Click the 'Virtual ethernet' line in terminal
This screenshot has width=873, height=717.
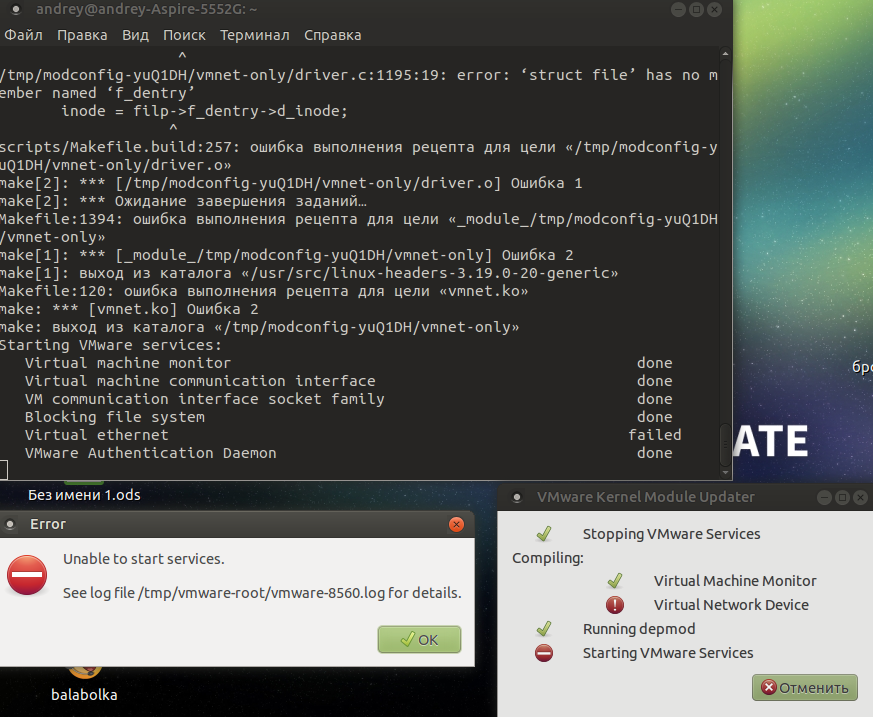(x=96, y=435)
